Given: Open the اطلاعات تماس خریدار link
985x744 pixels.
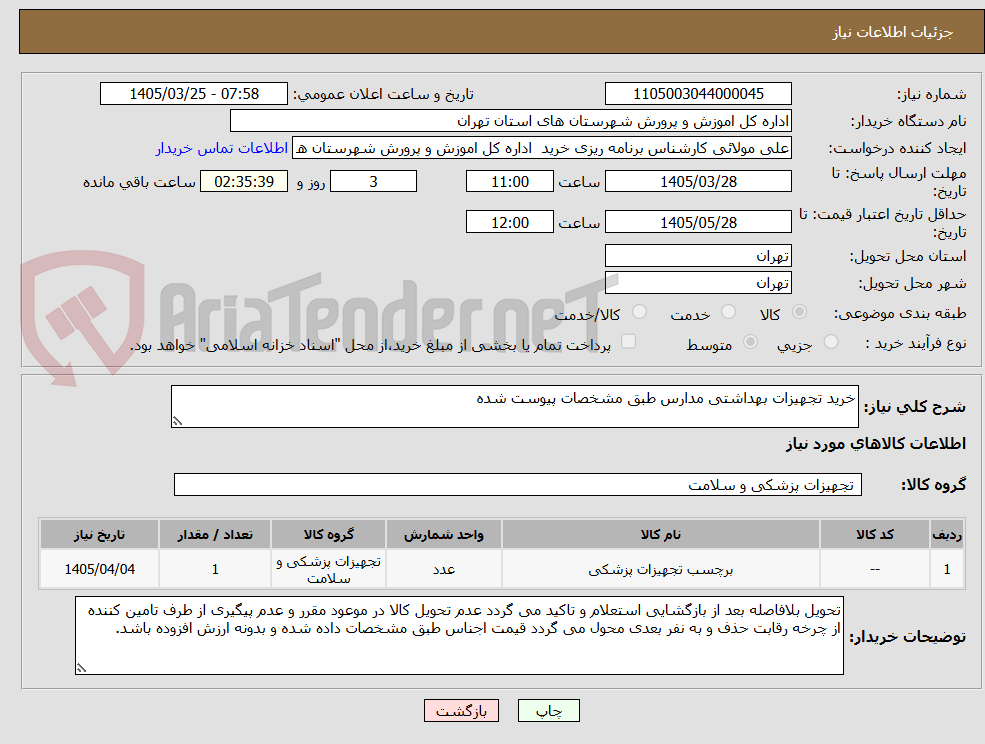Looking at the screenshot, I should [x=222, y=148].
